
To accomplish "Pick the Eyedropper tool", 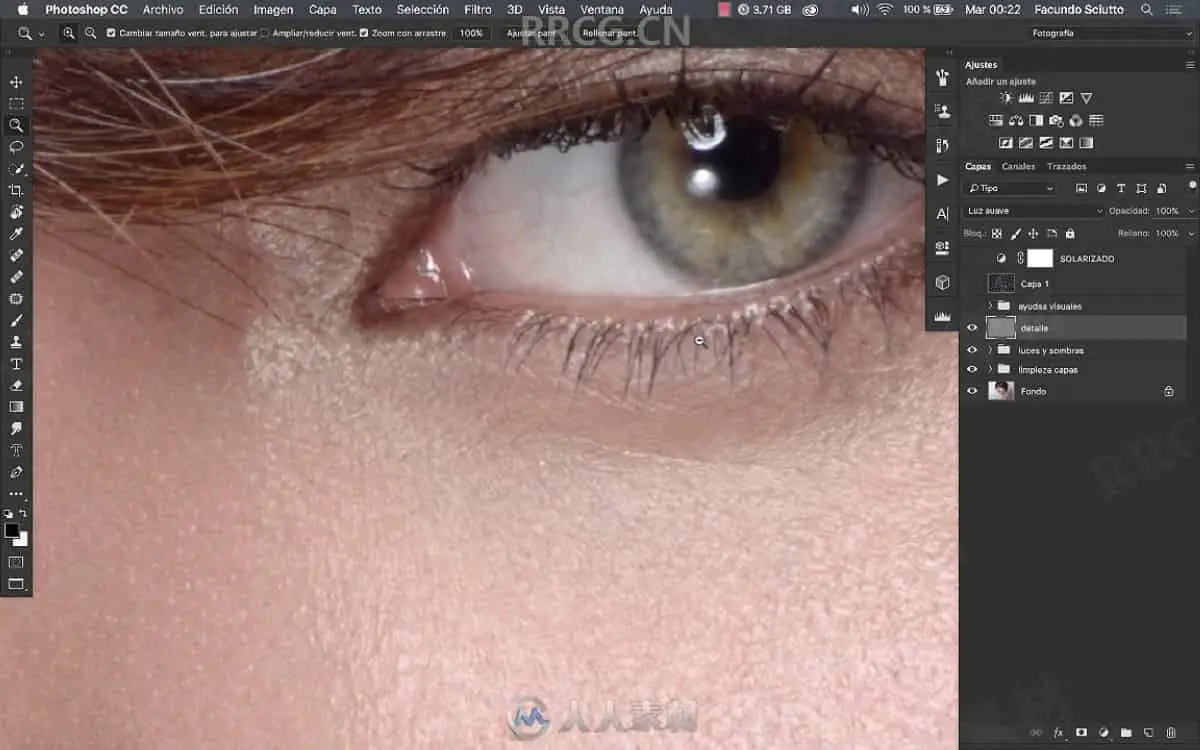I will coord(16,234).
